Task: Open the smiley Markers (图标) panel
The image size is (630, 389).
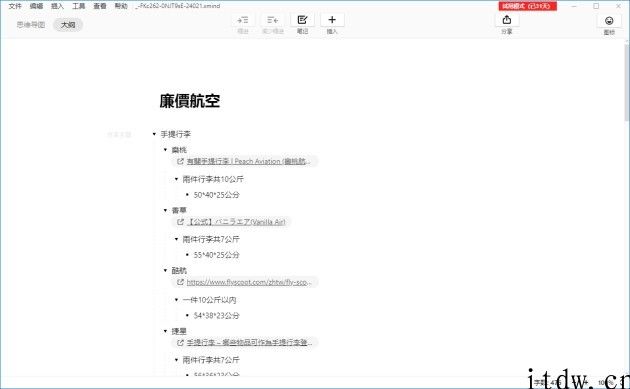Action: (x=609, y=20)
